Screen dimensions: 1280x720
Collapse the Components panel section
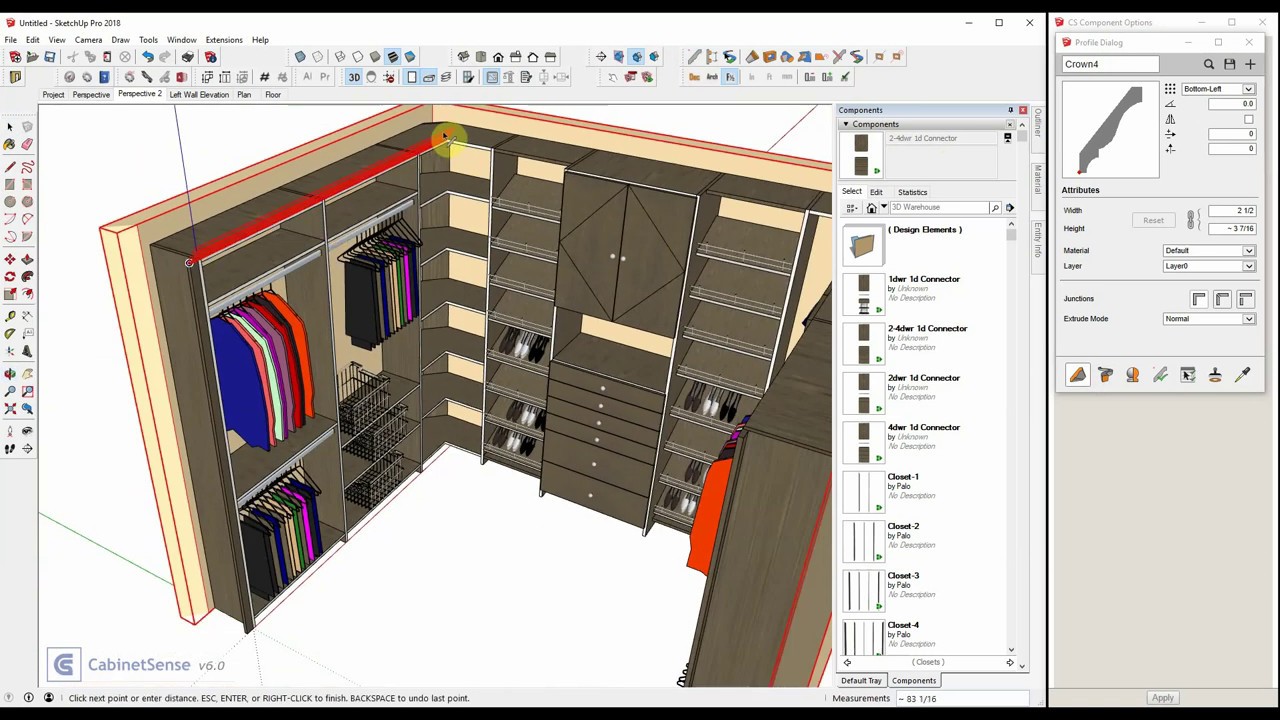(846, 125)
